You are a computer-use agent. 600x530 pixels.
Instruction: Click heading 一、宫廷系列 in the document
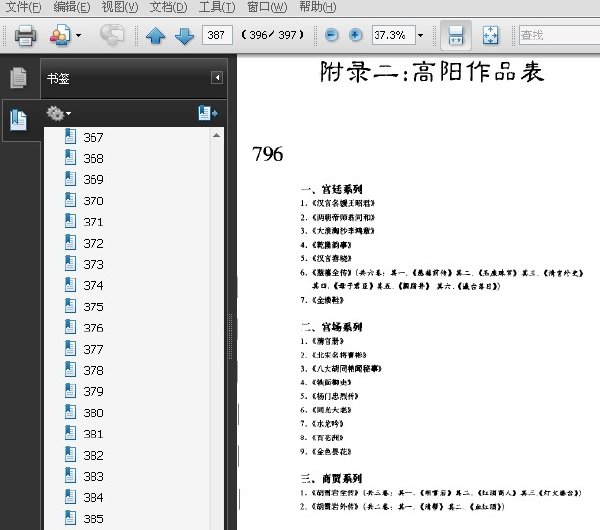[331, 189]
